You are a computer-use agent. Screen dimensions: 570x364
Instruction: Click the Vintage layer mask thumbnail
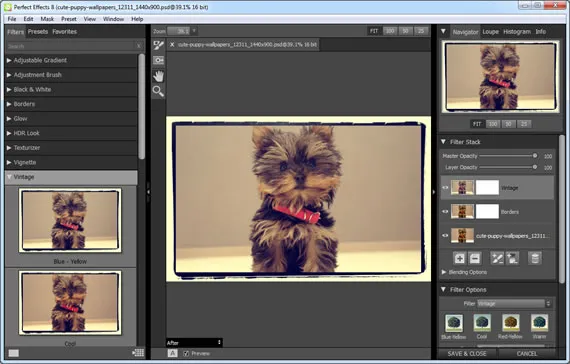(x=487, y=188)
